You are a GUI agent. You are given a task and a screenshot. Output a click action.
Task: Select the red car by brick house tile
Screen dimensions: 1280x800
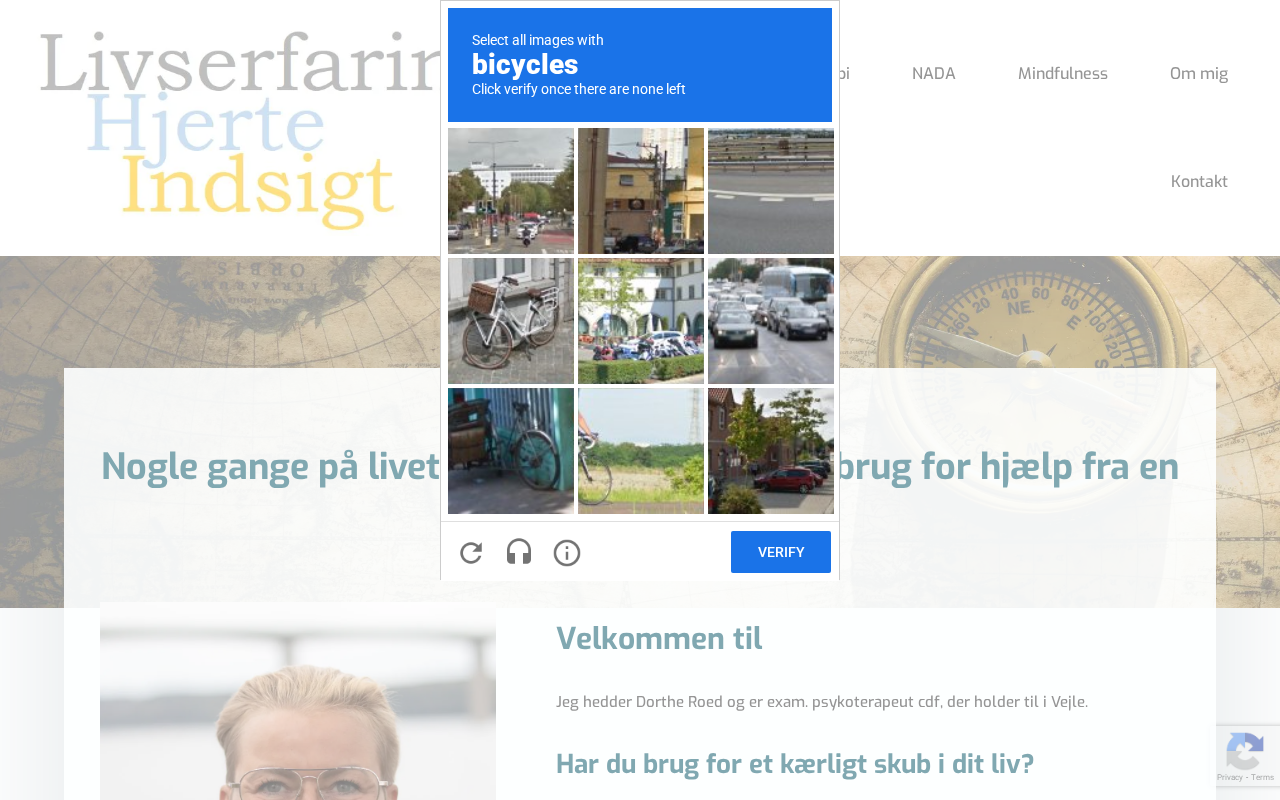point(771,451)
